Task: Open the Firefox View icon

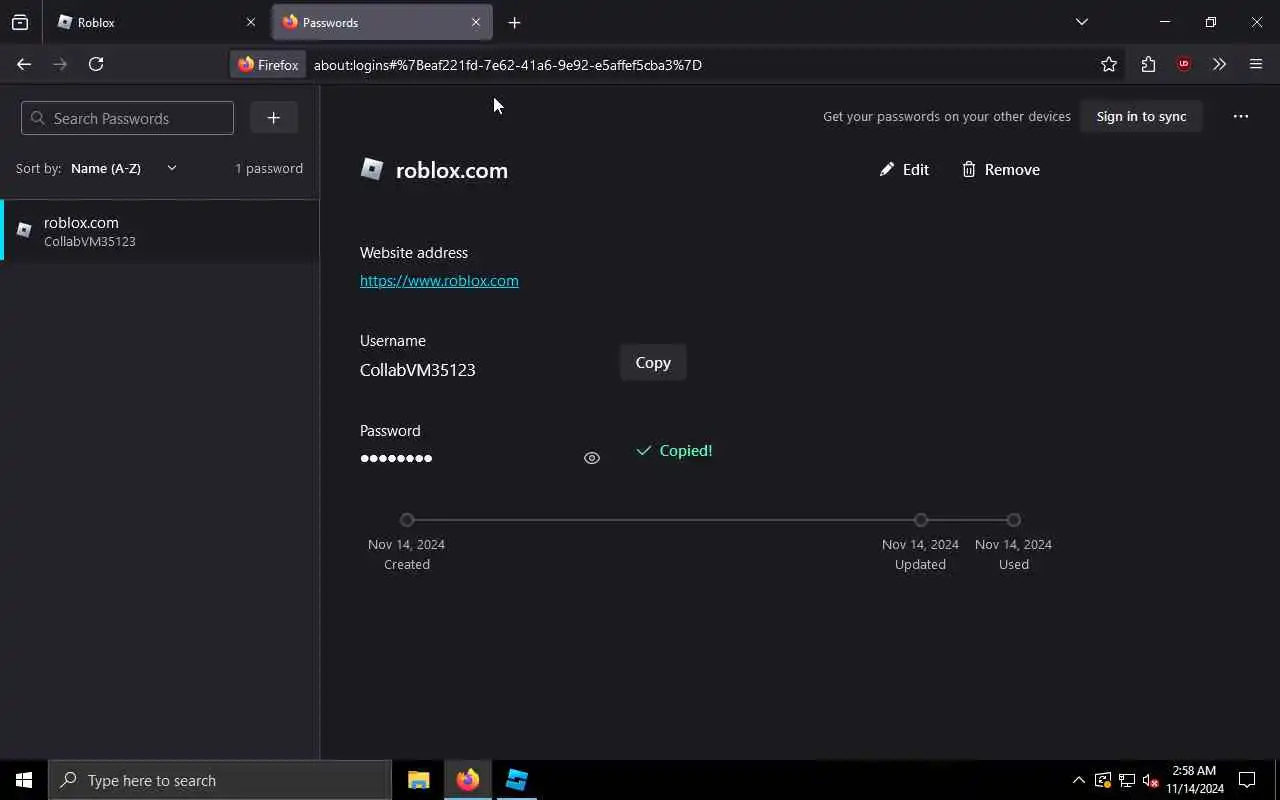Action: coord(20,22)
